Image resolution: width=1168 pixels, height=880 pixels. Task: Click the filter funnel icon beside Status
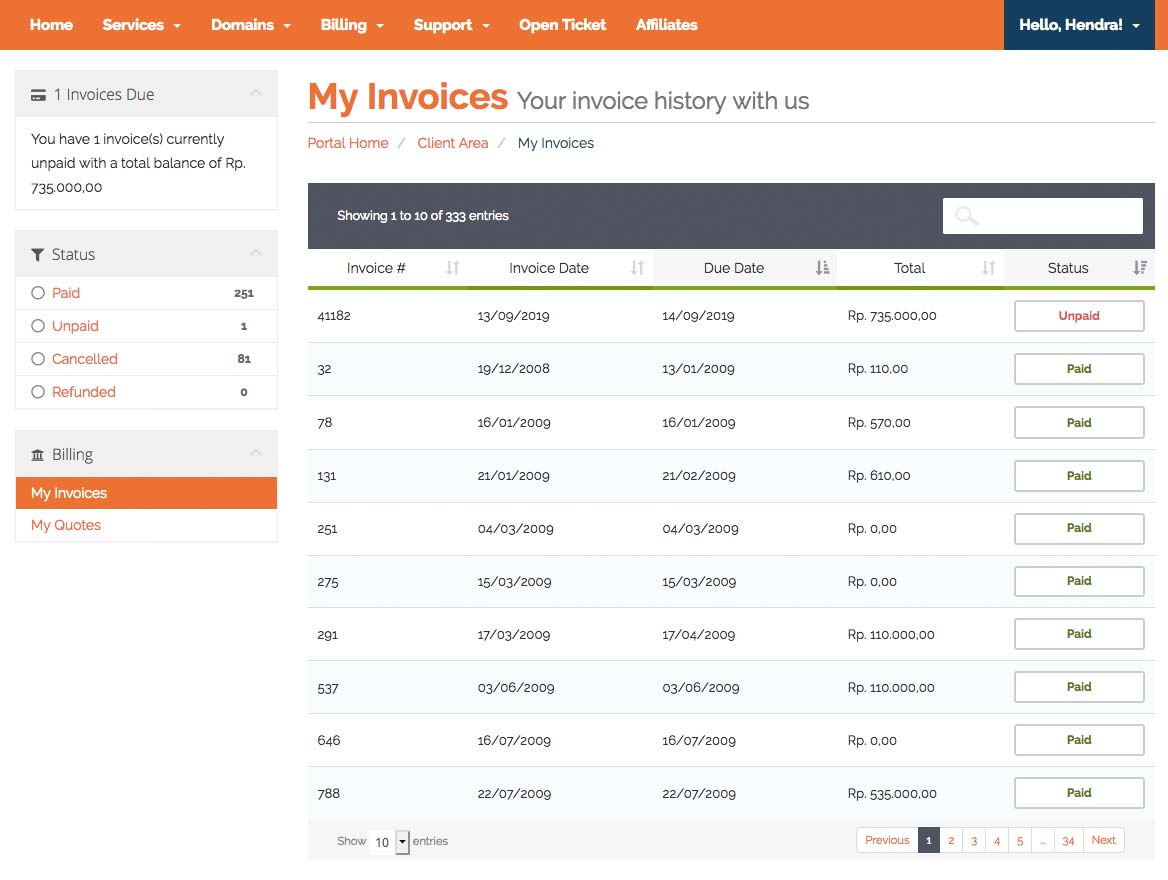tap(38, 255)
